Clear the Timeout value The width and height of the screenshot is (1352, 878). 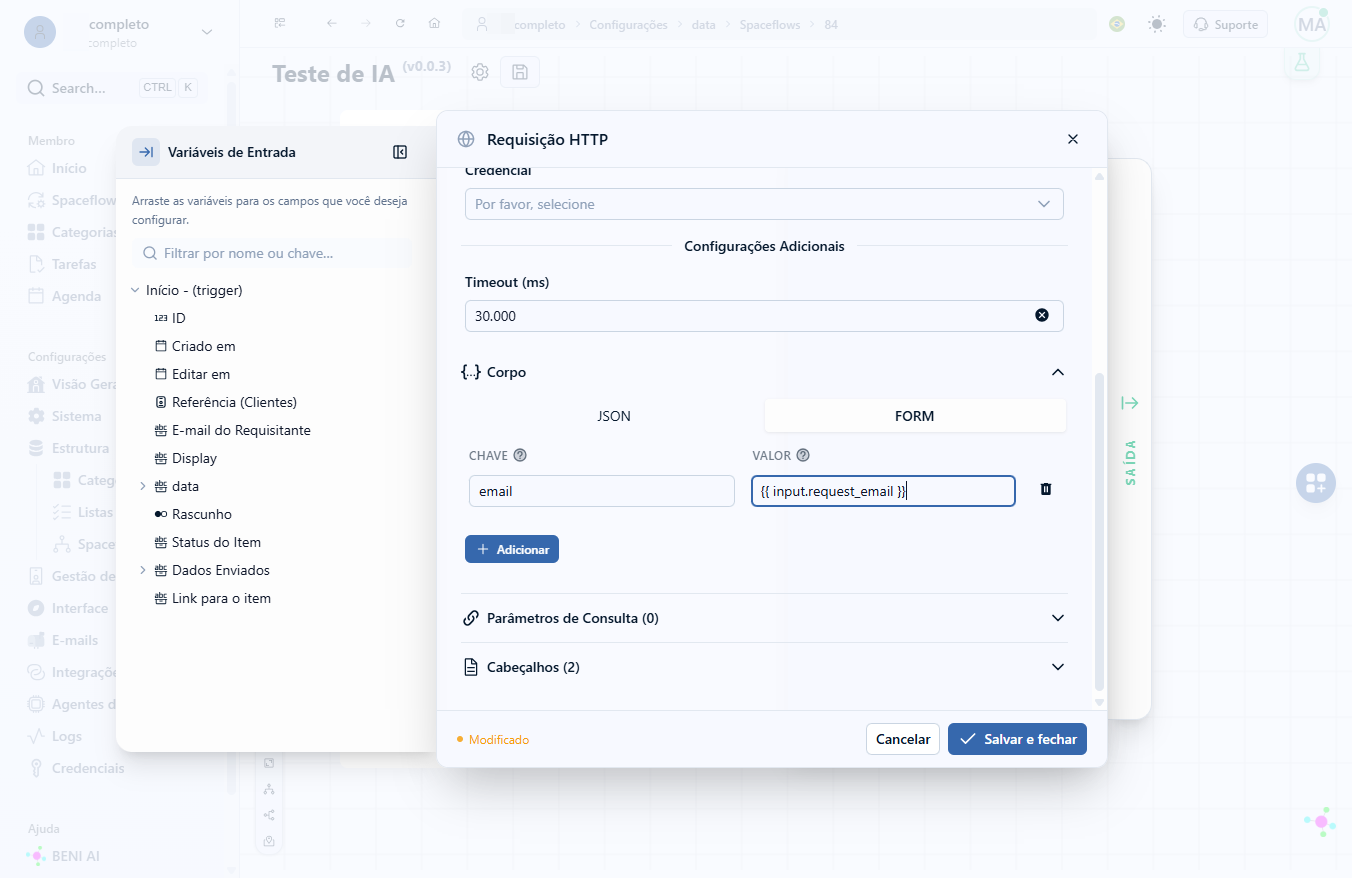click(x=1042, y=315)
